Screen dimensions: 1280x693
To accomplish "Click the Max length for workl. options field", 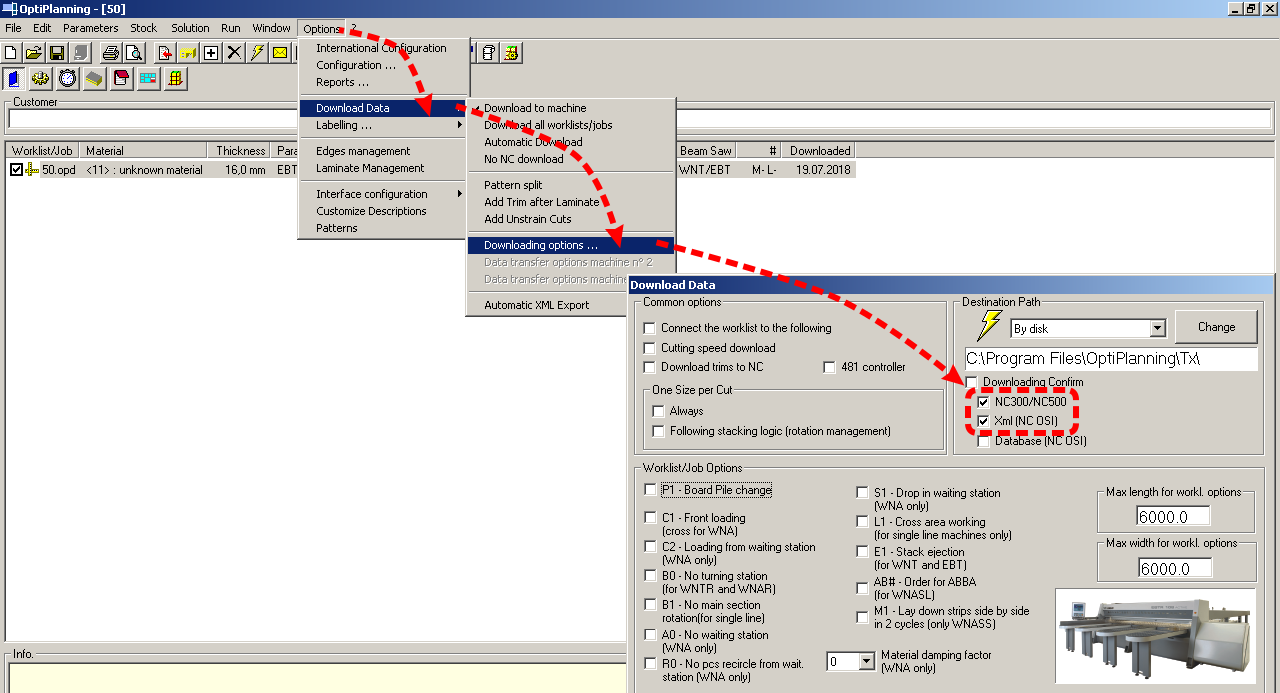I will point(1174,516).
